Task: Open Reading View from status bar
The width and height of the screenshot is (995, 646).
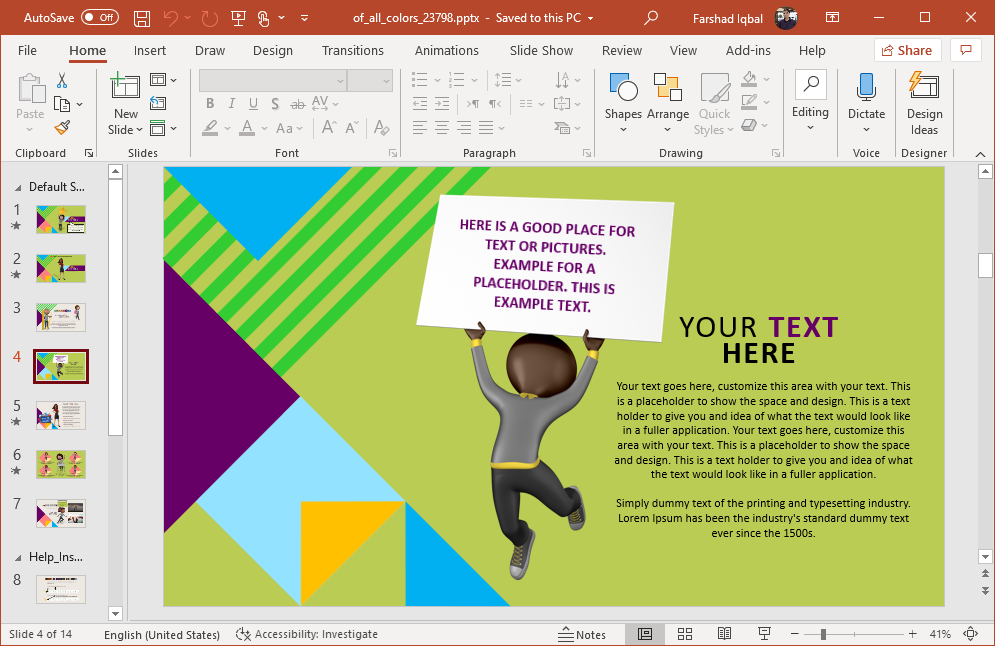Action: click(724, 634)
